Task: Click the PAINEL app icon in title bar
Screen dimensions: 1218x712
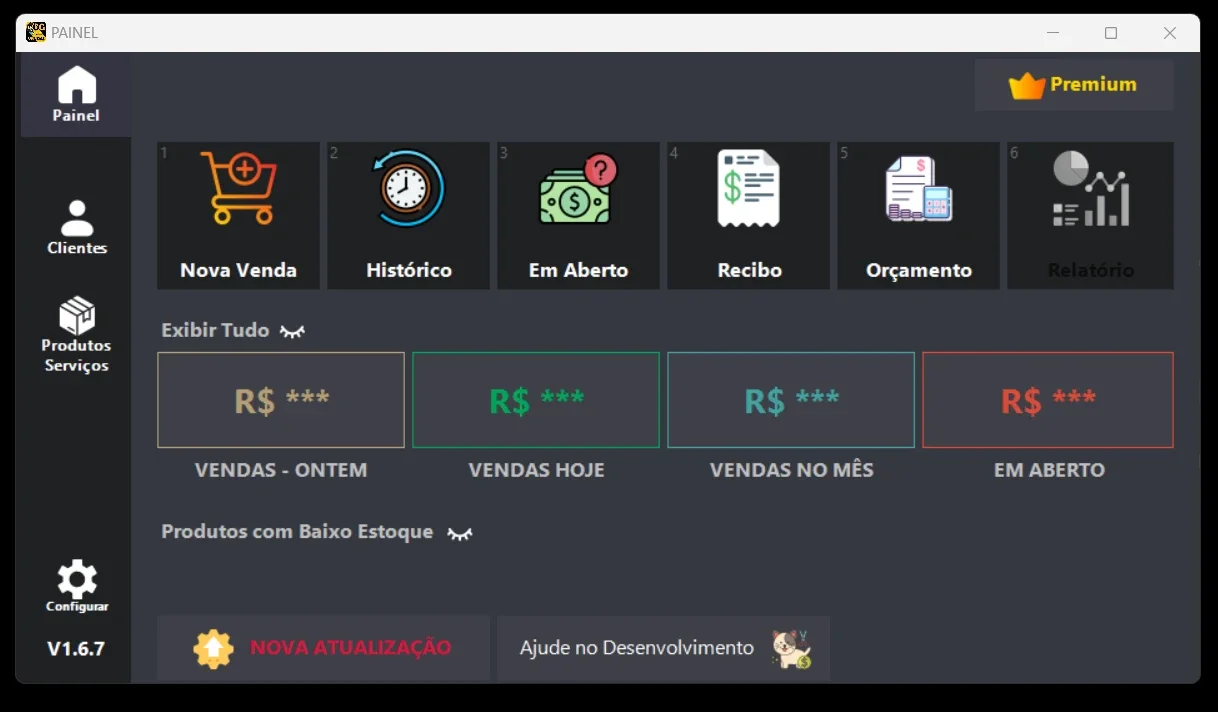Action: point(36,32)
